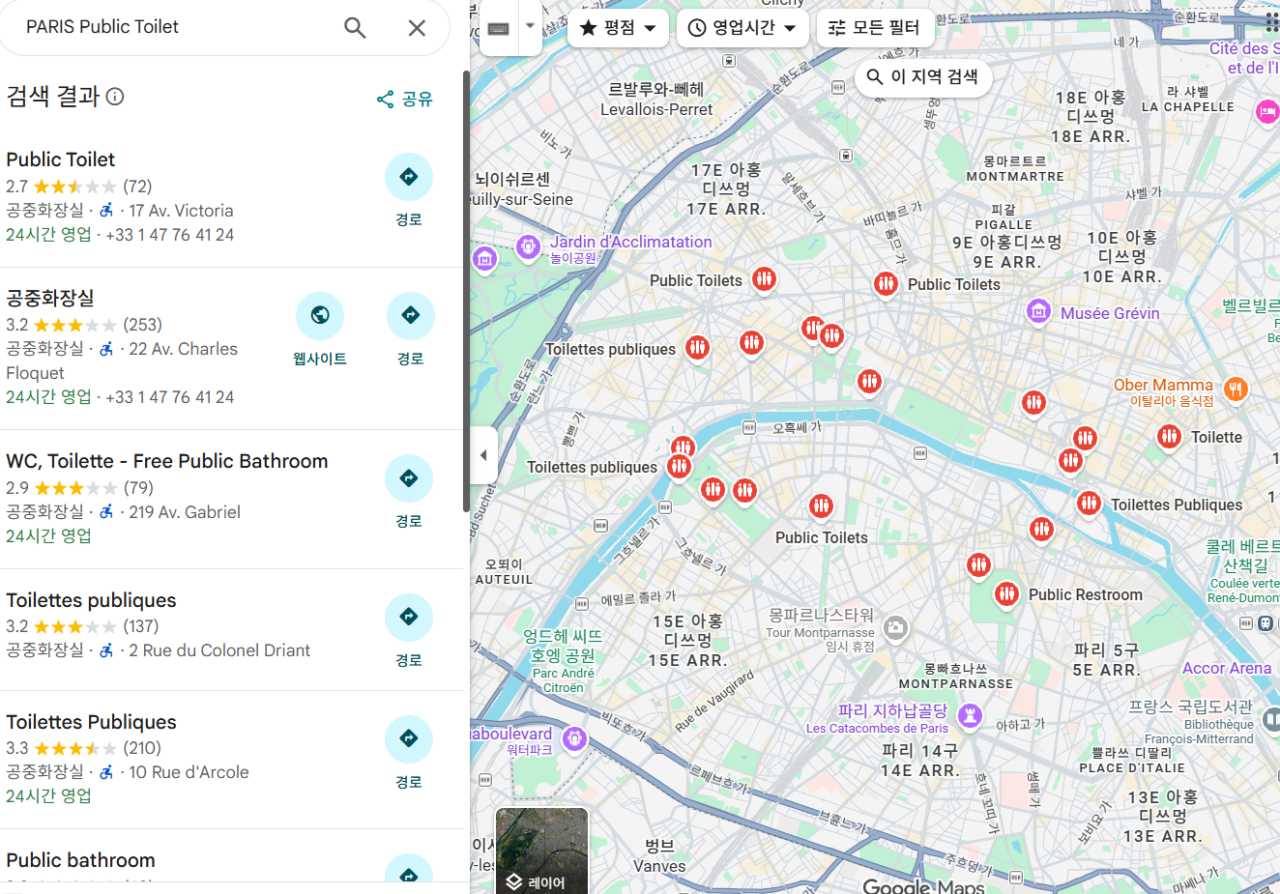Viewport: 1280px width, 894px height.
Task: Open the 웹사이트 website globe icon
Action: pyautogui.click(x=320, y=316)
